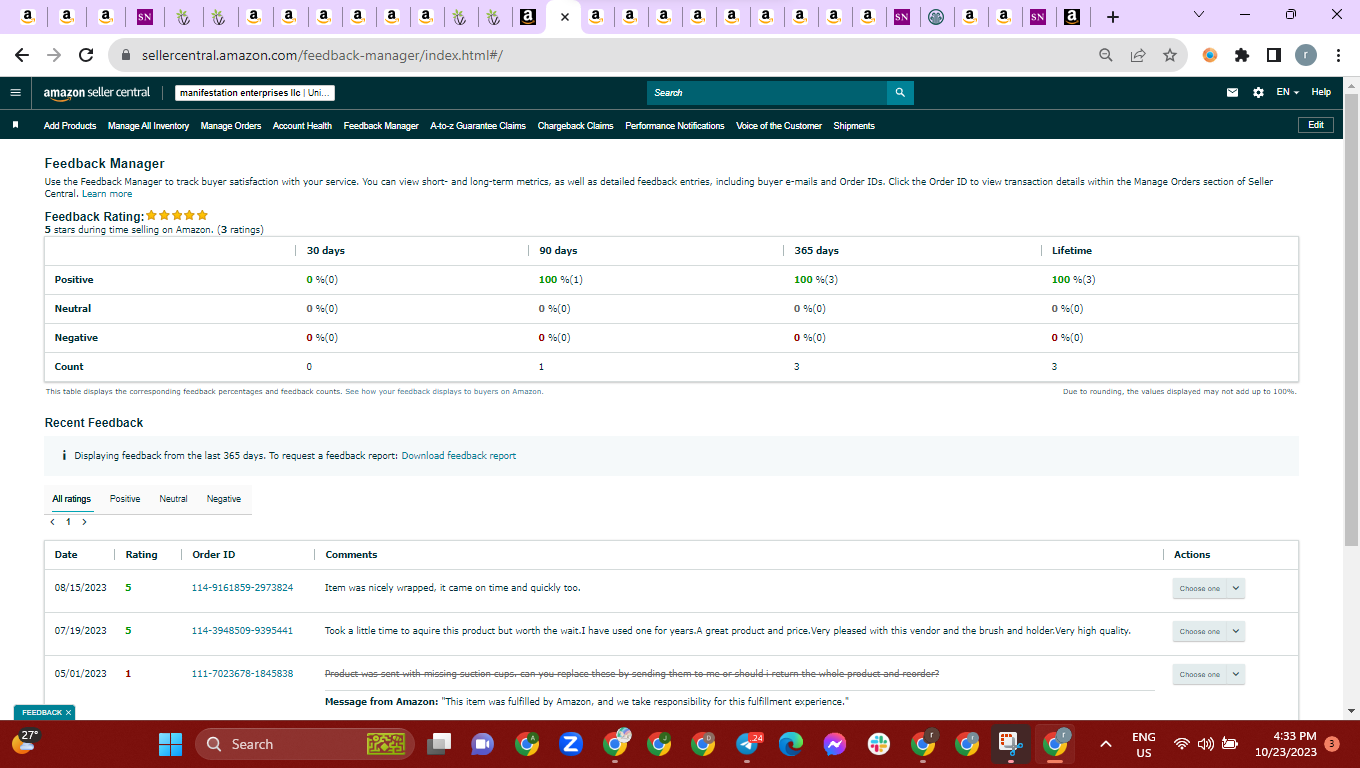Screen dimensions: 1360x768
Task: Show hidden system tray icons
Action: [1106, 744]
